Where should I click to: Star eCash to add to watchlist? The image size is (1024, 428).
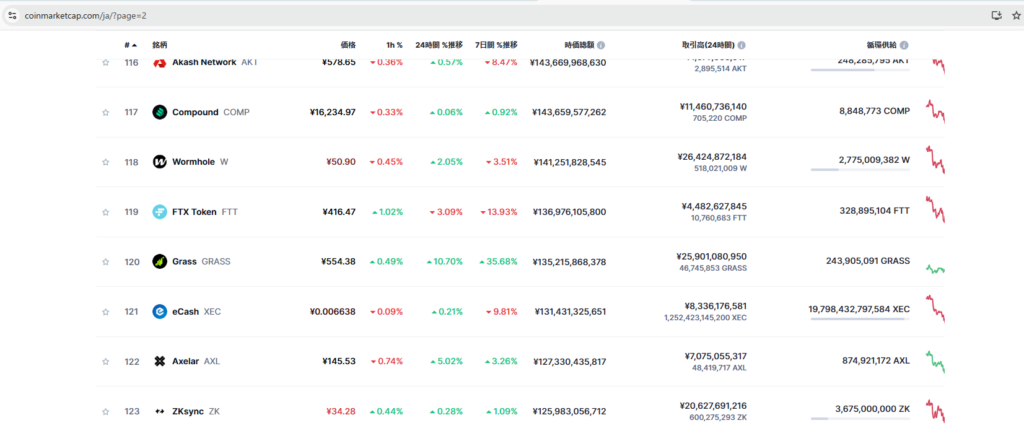pyautogui.click(x=105, y=312)
